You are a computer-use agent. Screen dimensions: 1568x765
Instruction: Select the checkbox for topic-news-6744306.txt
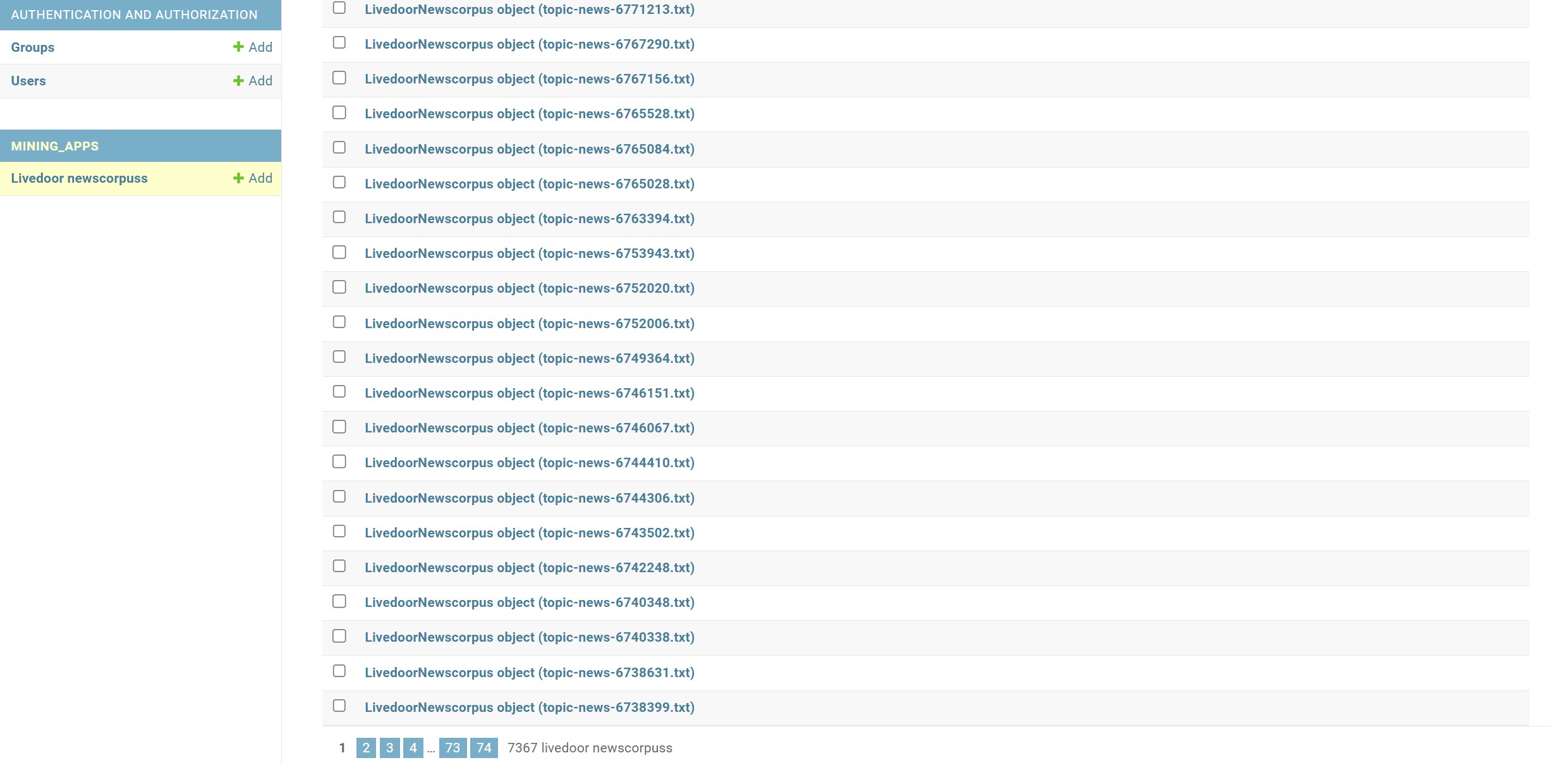339,496
